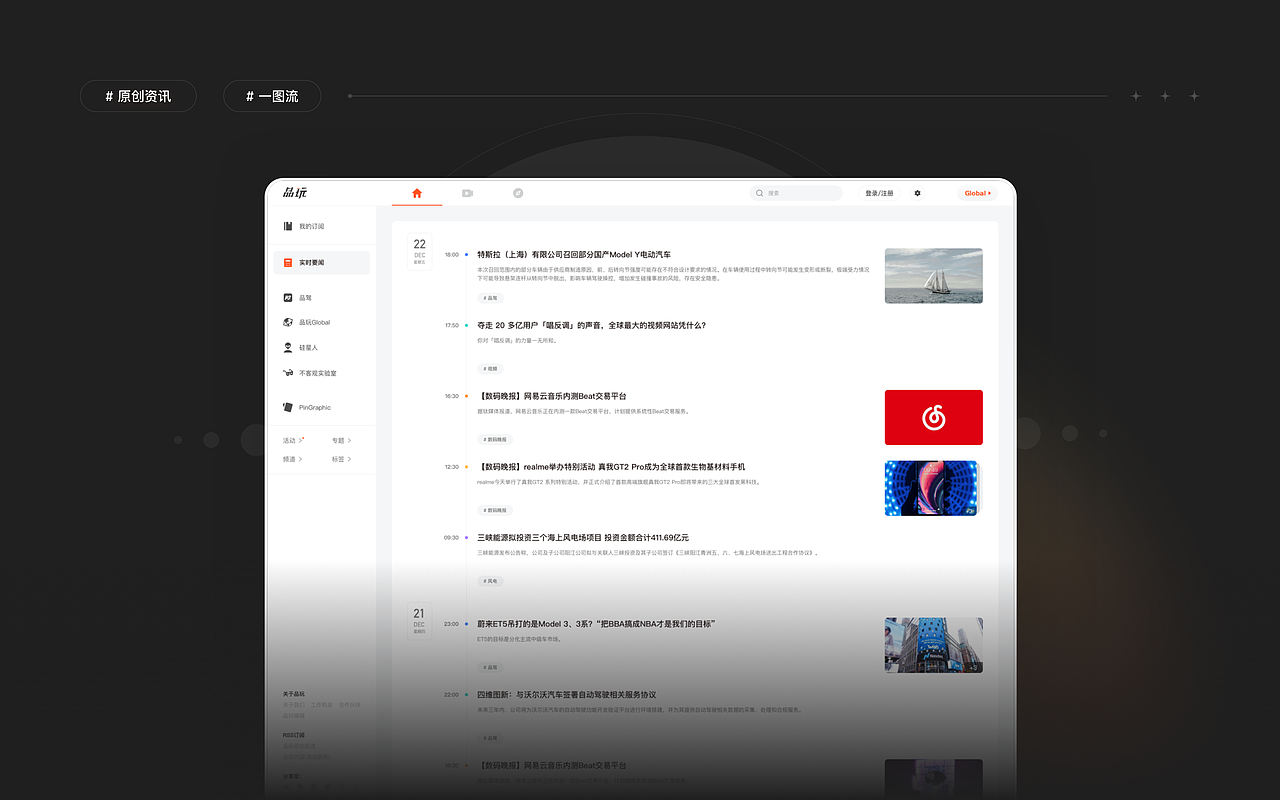This screenshot has height=800, width=1280.
Task: Open the settings gear icon
Action: click(x=918, y=193)
